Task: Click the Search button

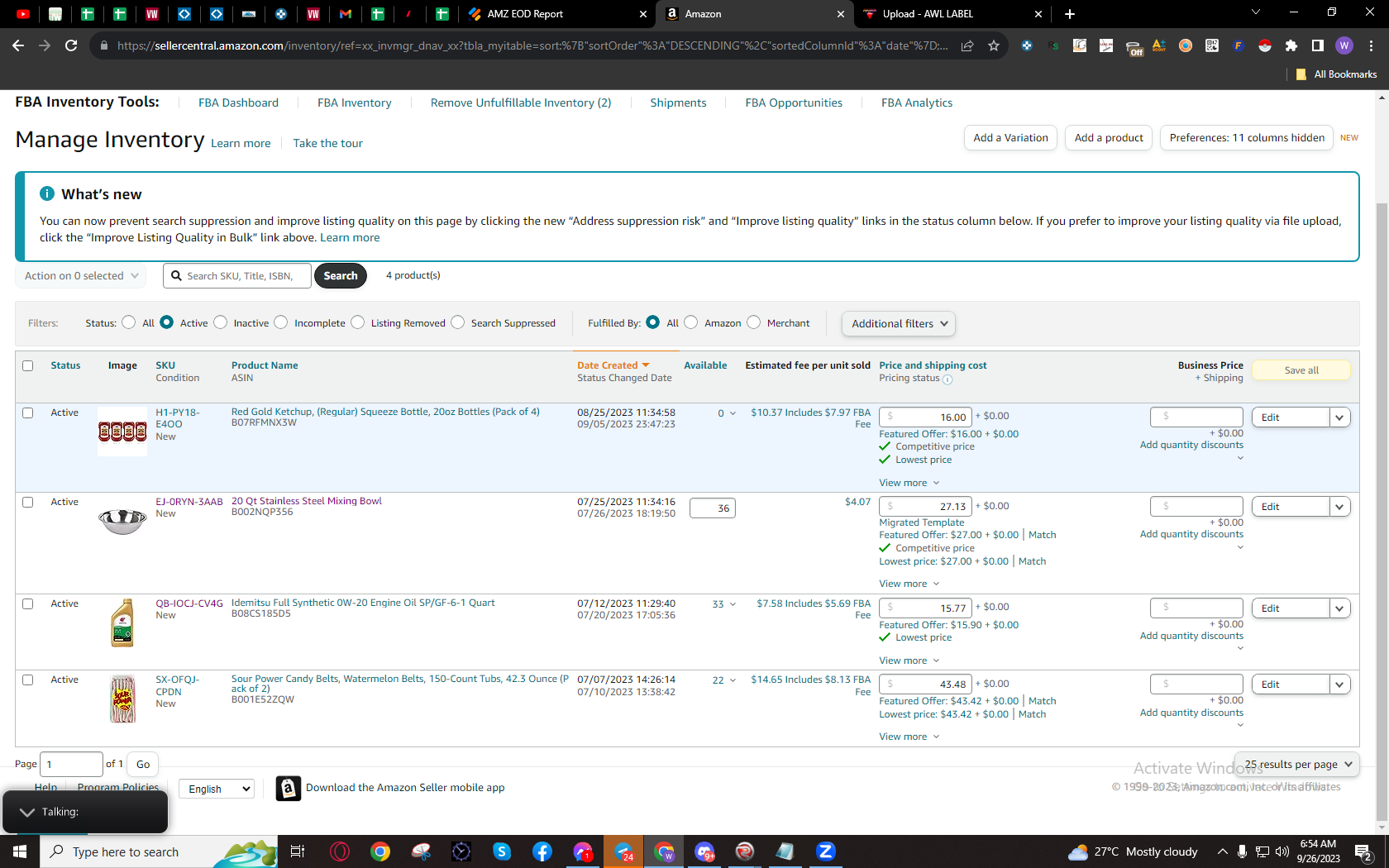Action: point(341,276)
